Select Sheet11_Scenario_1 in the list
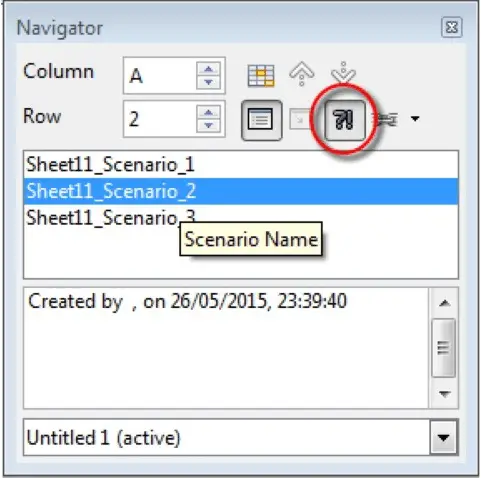The height and width of the screenshot is (478, 481). click(241, 165)
